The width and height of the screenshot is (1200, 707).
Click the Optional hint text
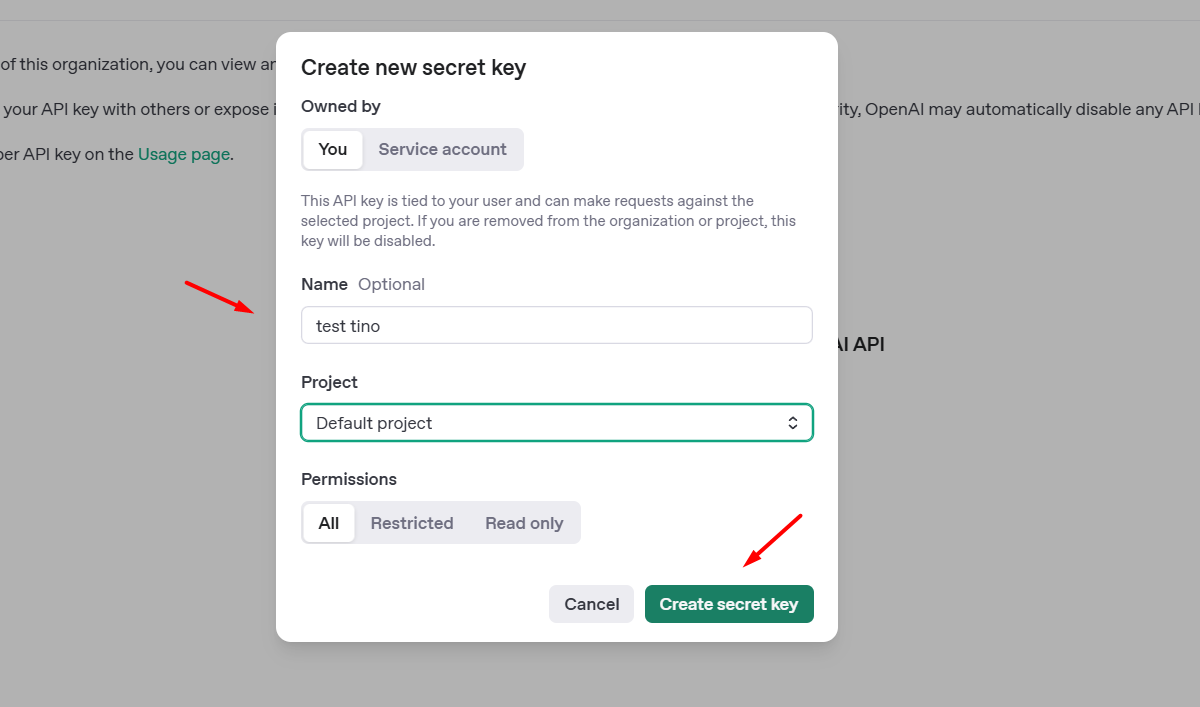[392, 284]
